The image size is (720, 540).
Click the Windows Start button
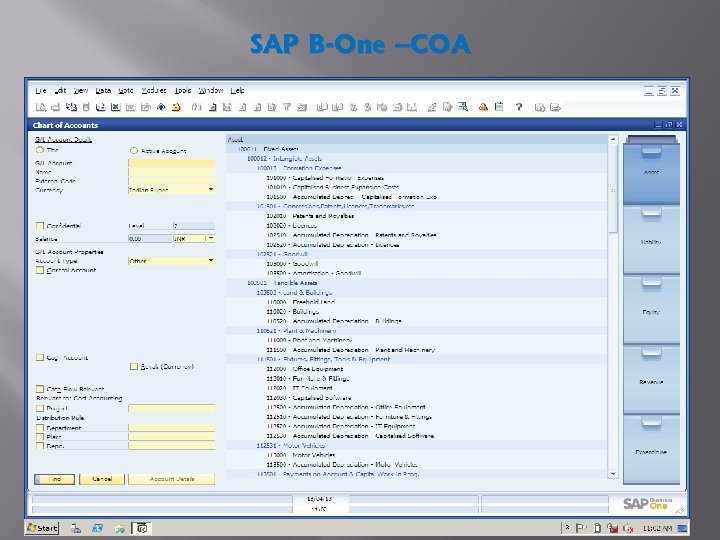point(42,528)
